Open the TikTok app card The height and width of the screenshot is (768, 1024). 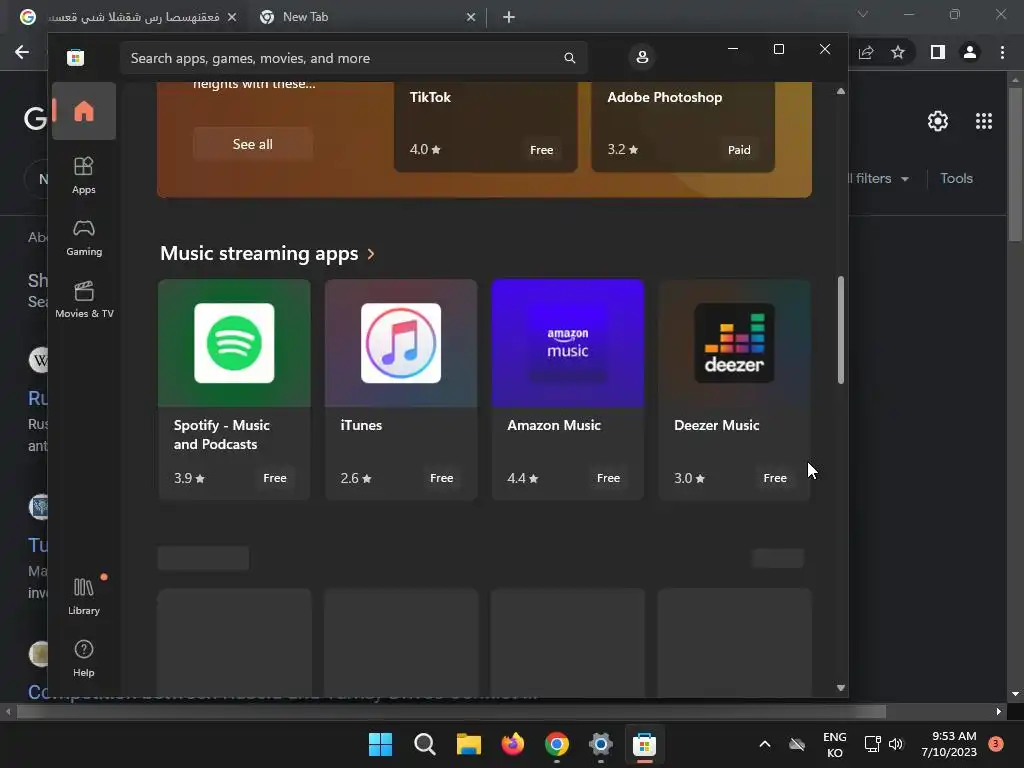pyautogui.click(x=486, y=127)
